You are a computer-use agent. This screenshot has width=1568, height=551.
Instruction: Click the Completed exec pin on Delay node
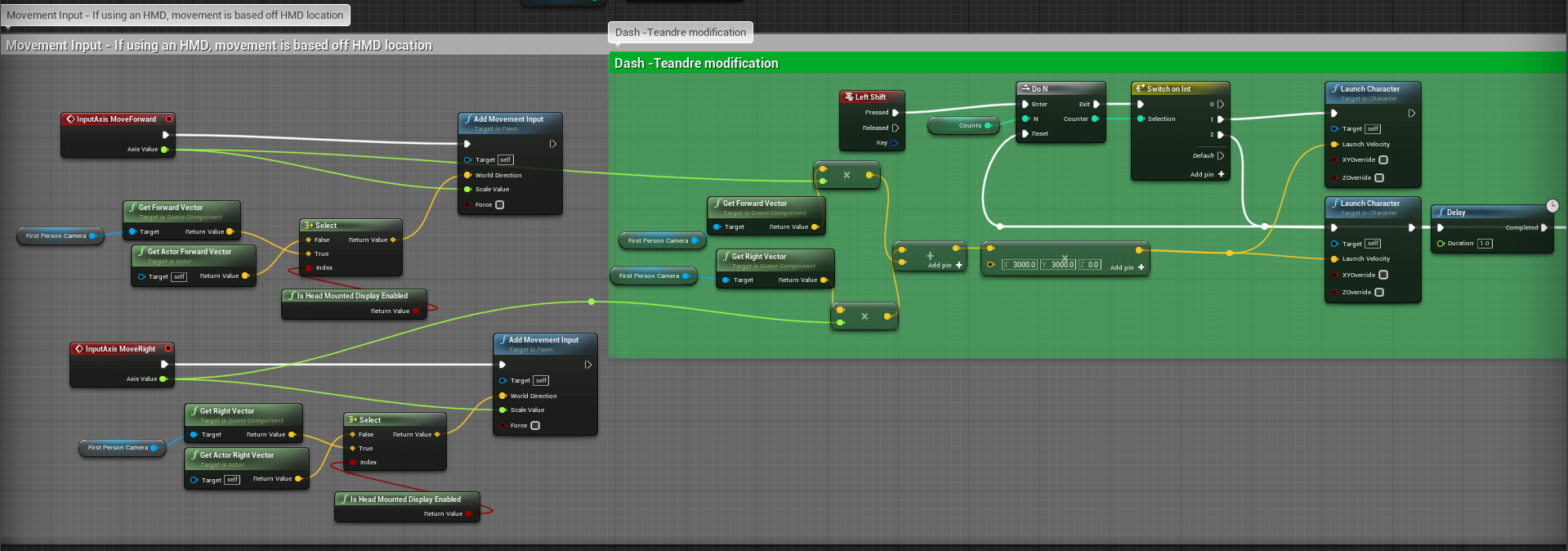pyautogui.click(x=1544, y=228)
